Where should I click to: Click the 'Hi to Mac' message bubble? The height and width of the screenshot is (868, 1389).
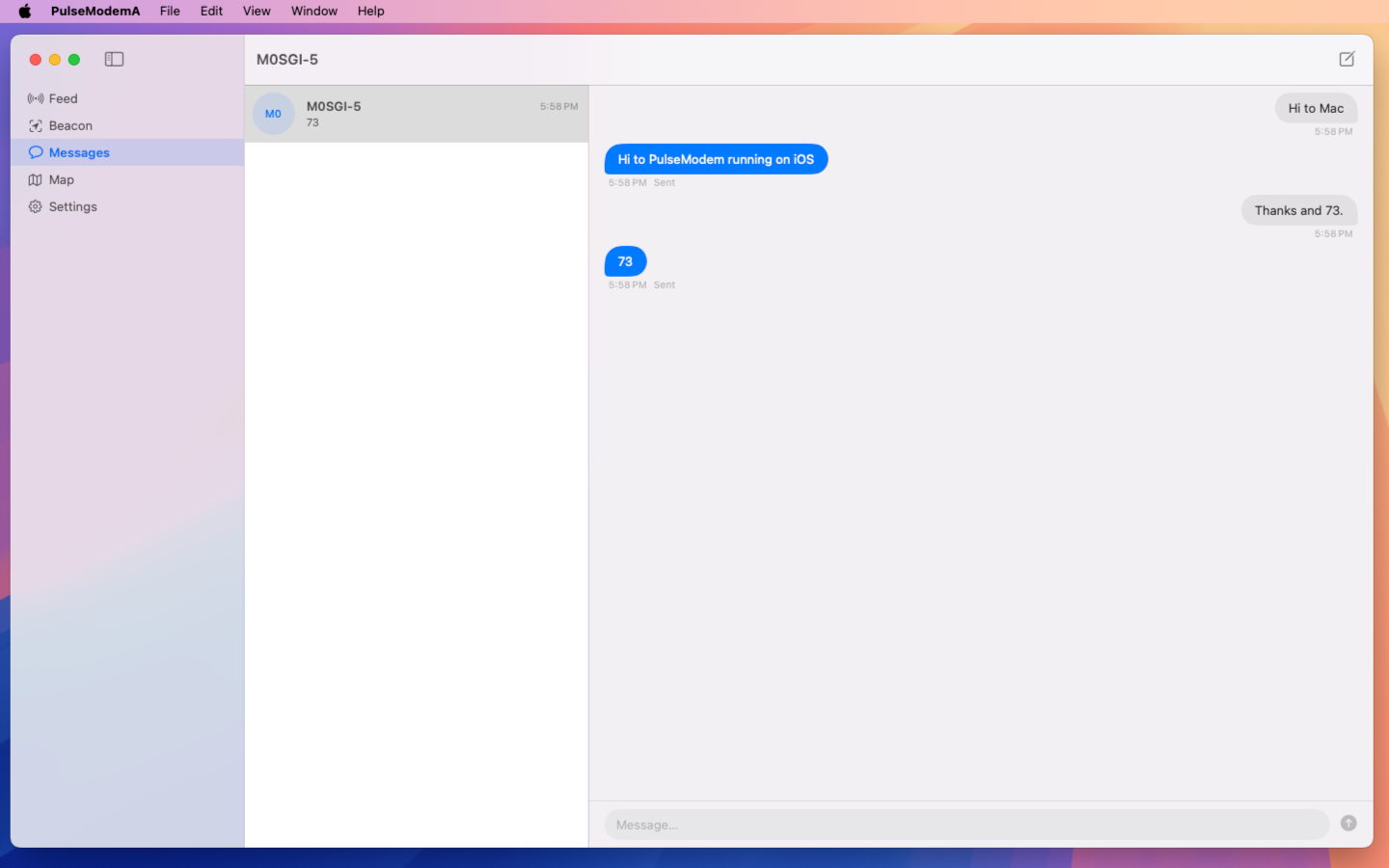coord(1316,108)
